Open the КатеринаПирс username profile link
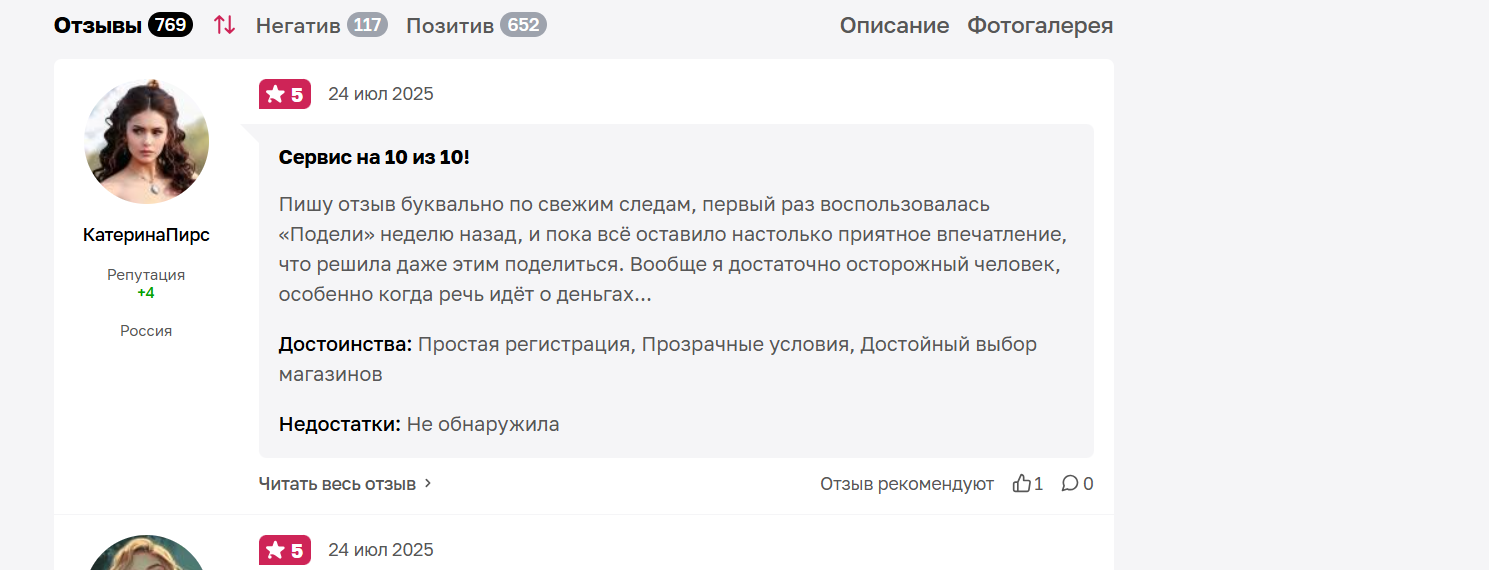 [147, 235]
